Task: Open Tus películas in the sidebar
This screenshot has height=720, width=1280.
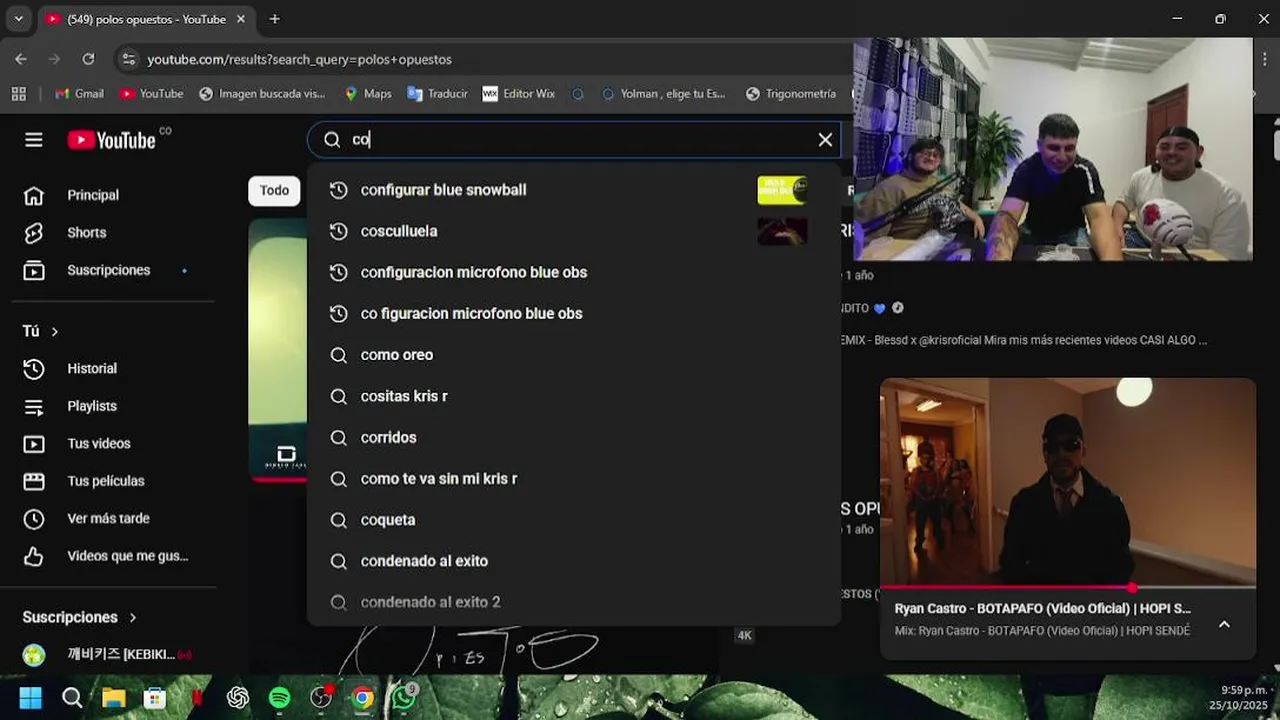Action: [108, 481]
